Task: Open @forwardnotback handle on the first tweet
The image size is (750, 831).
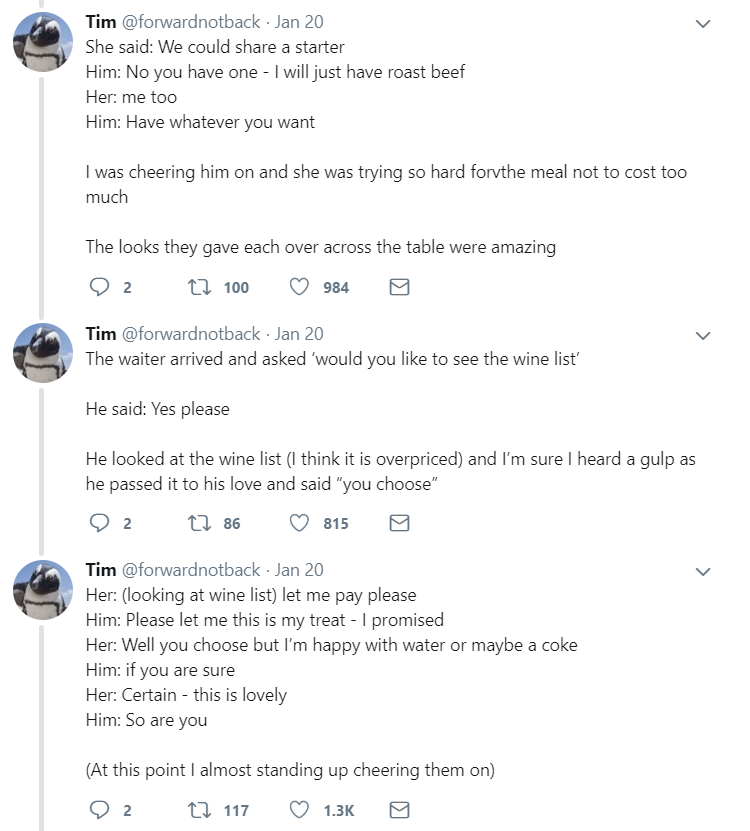Action: (x=191, y=22)
